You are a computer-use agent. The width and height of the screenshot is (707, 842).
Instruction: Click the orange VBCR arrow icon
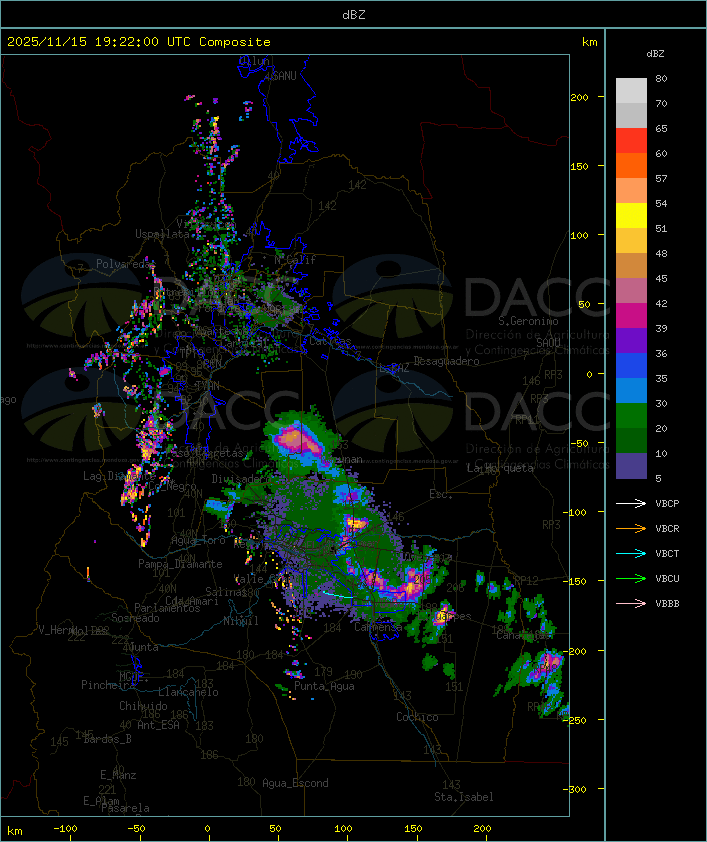pyautogui.click(x=631, y=528)
